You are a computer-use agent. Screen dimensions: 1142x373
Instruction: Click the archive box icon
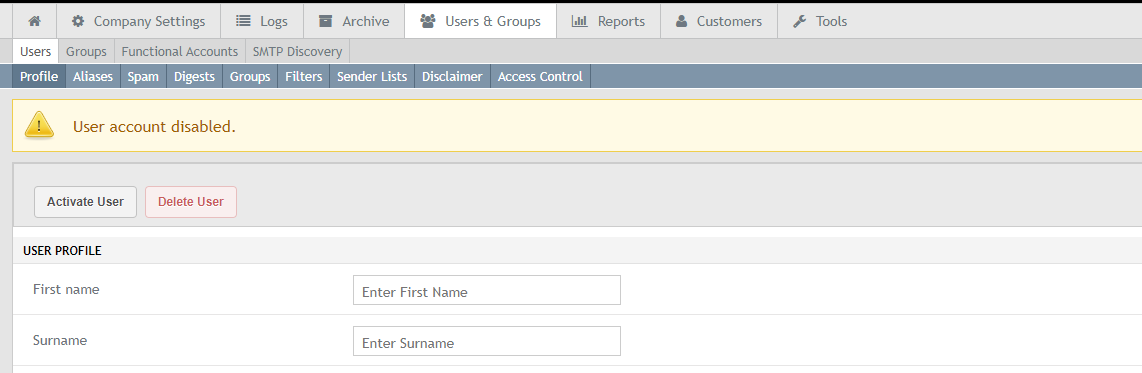[x=326, y=21]
